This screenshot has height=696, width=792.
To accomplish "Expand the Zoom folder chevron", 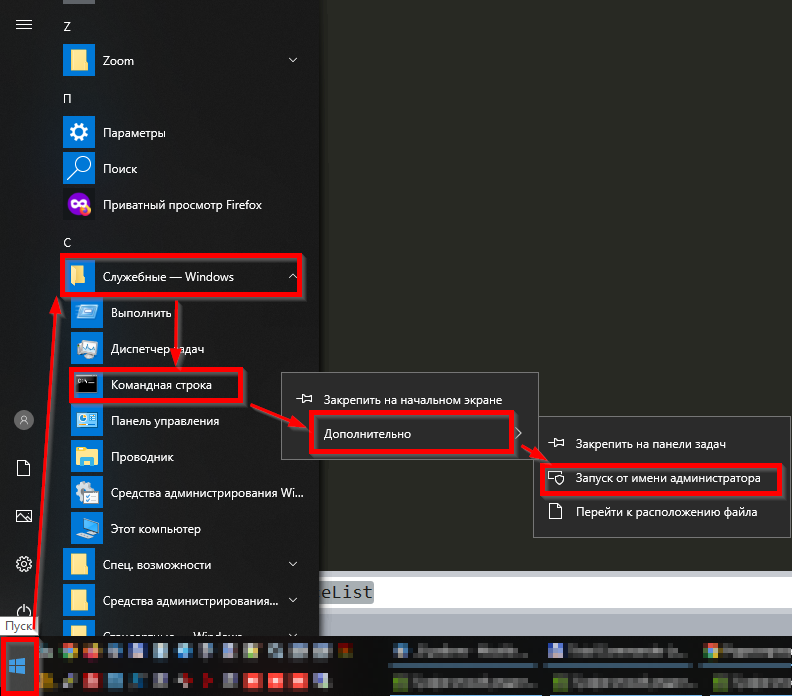I will click(293, 60).
